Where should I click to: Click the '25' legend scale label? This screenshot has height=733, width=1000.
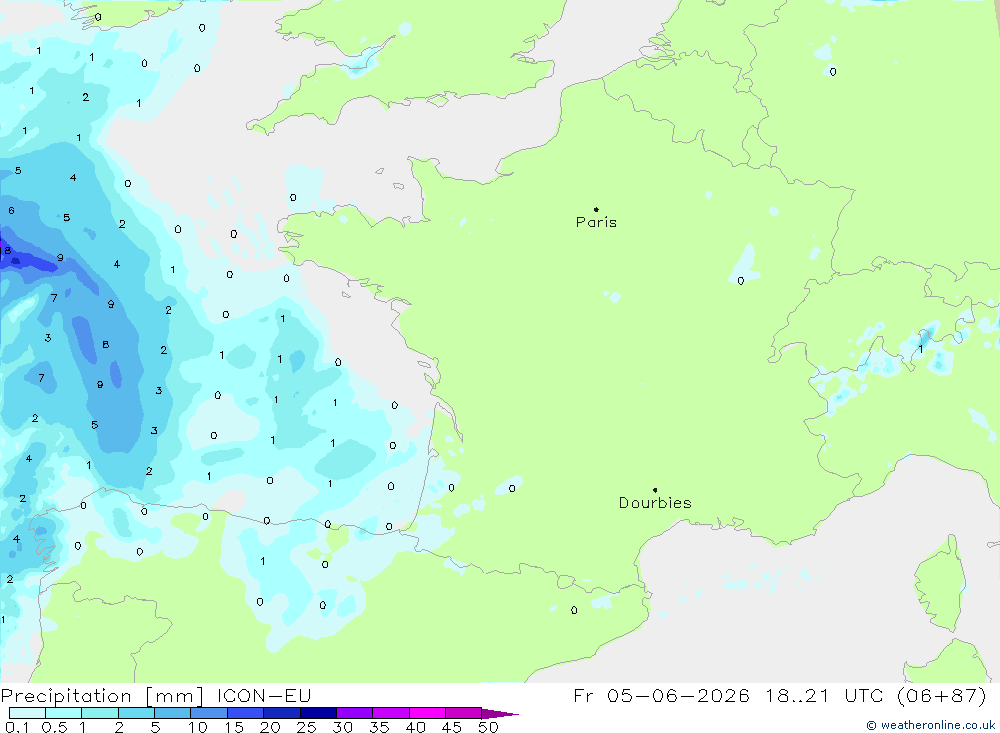click(x=306, y=727)
